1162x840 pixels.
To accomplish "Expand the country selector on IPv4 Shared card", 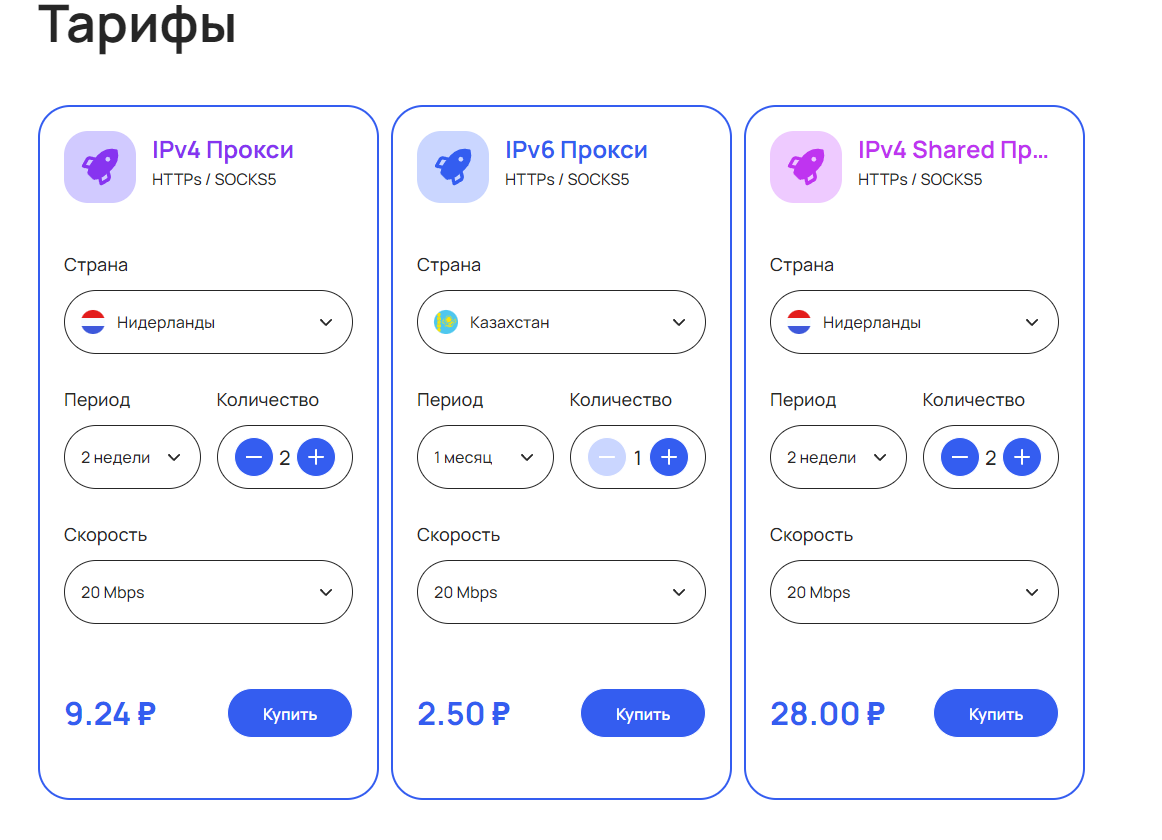I will coord(914,322).
